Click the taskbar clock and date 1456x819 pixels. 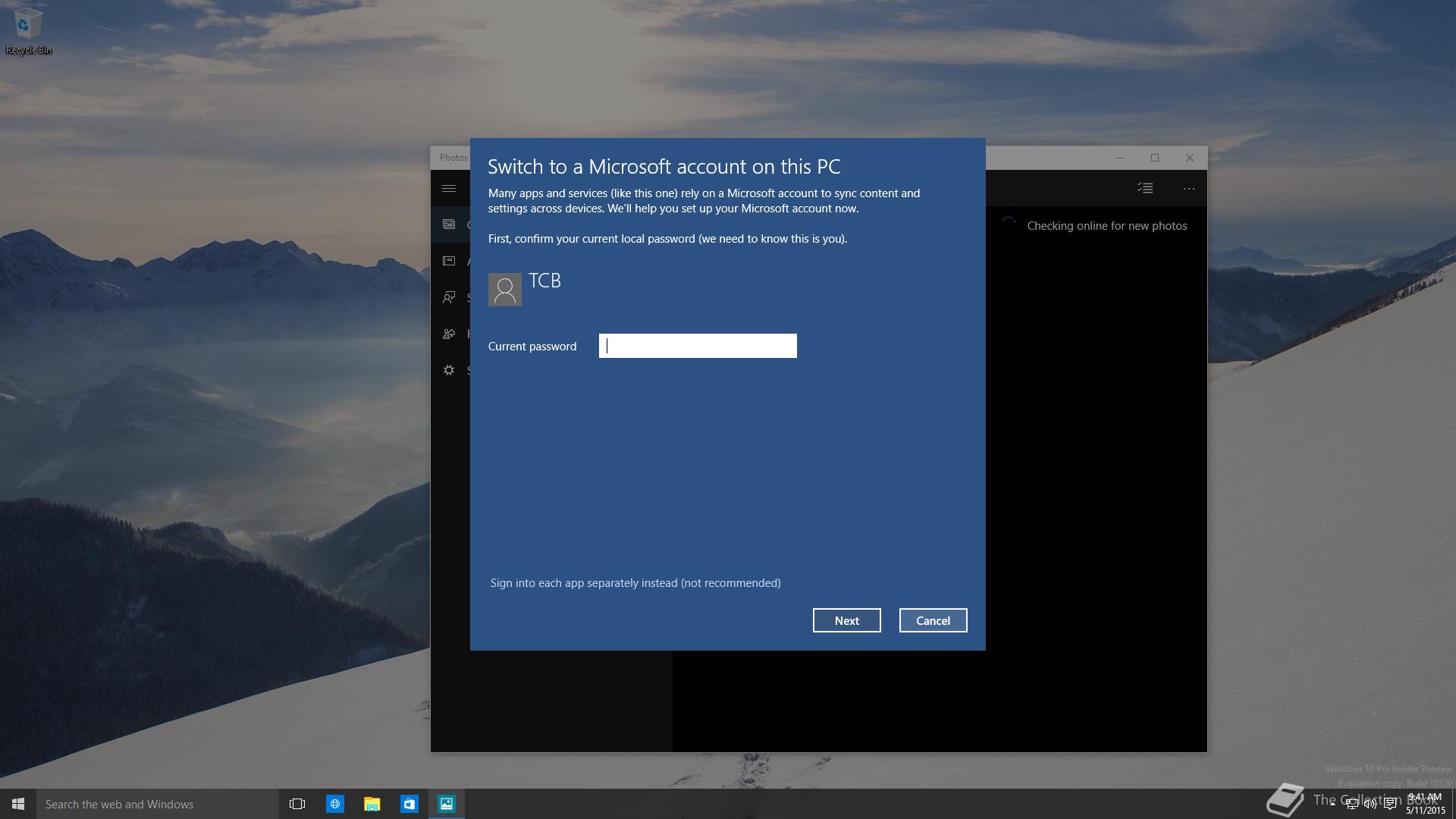1426,804
